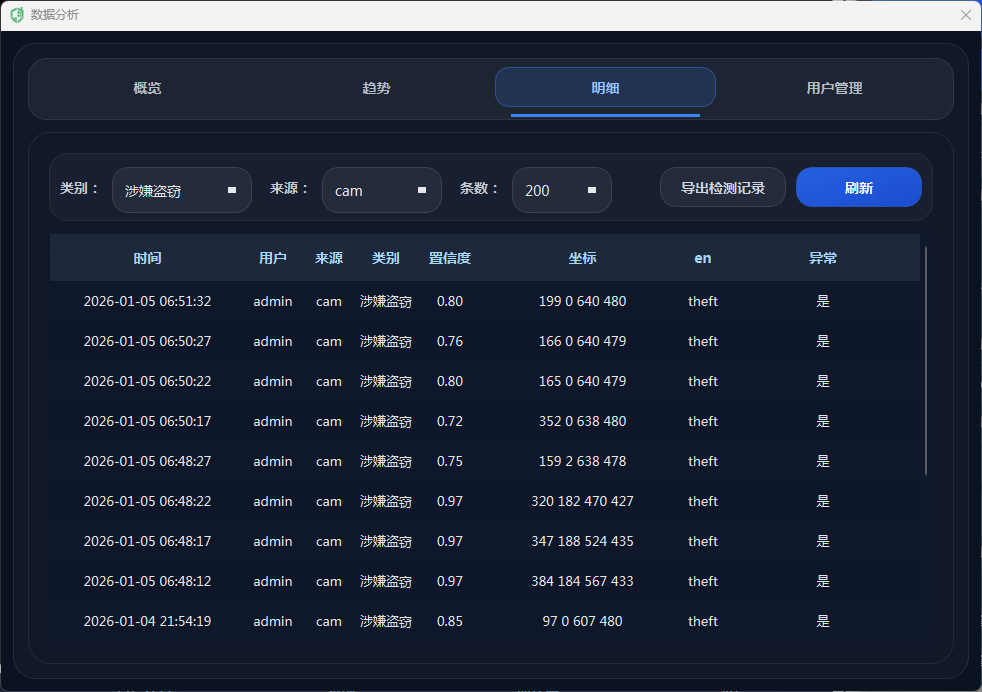Click the arrow indicator on the 类别 combo box
This screenshot has width=982, height=692.
pyautogui.click(x=232, y=190)
